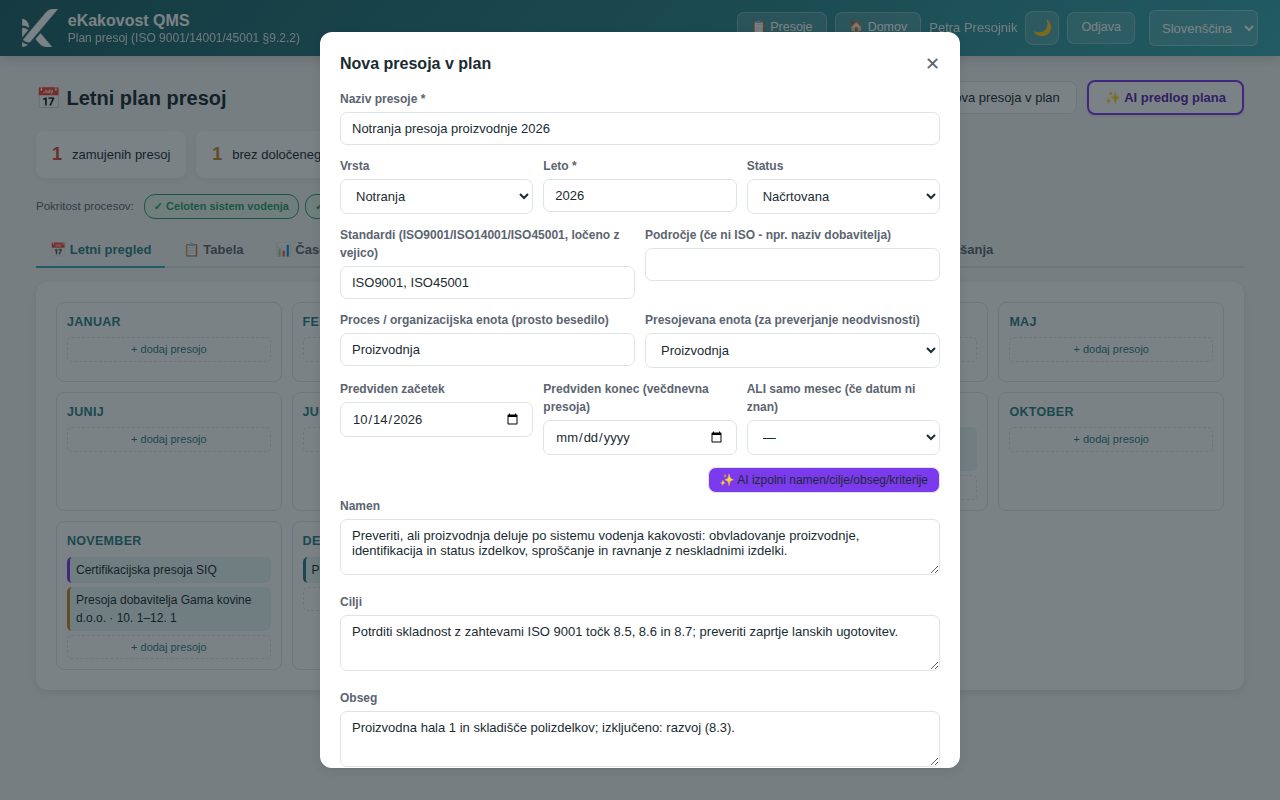1280x800 pixels.
Task: Add audit in Maj card
Action: (x=1111, y=350)
